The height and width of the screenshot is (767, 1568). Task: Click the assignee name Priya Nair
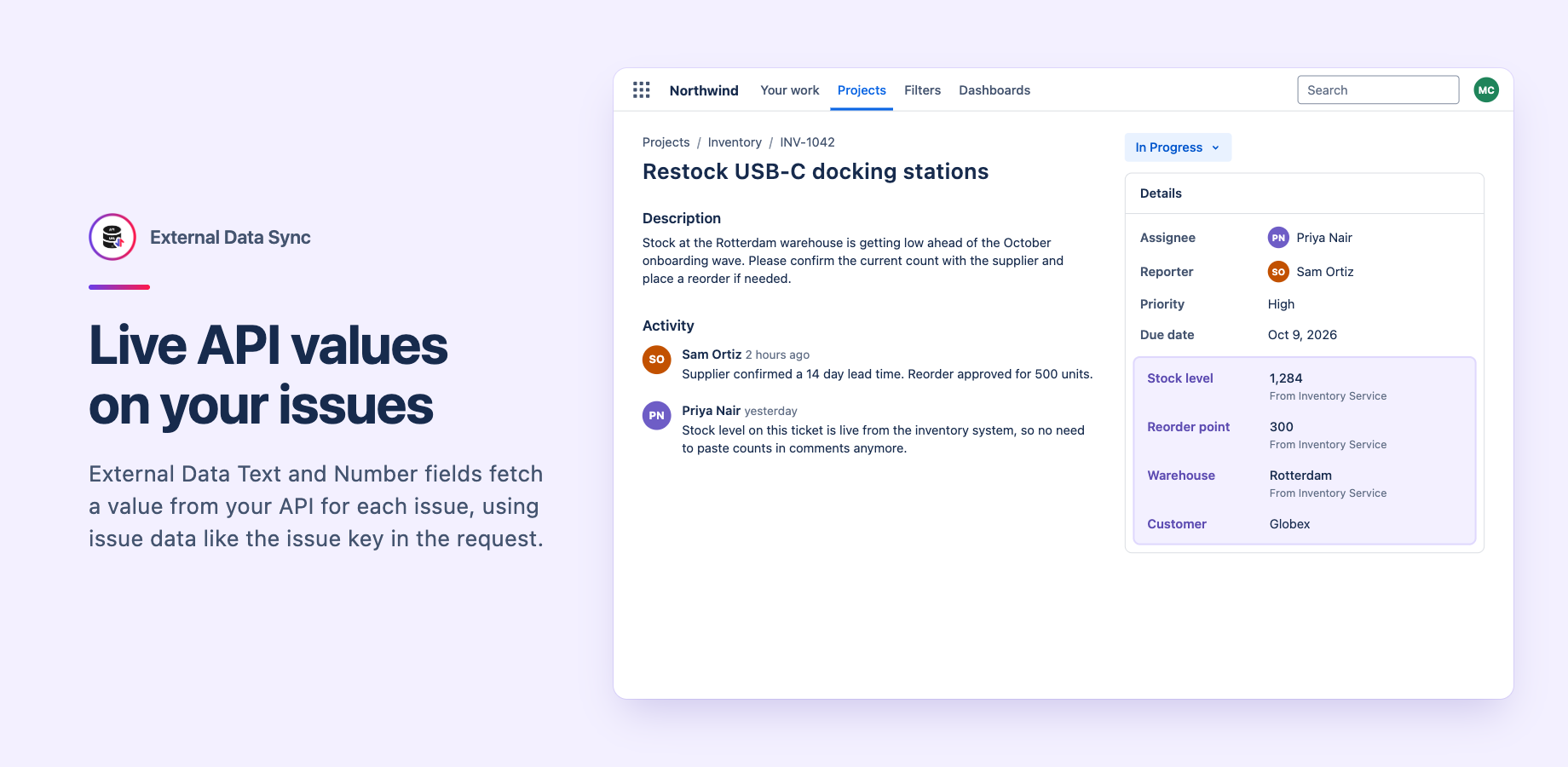click(1324, 238)
